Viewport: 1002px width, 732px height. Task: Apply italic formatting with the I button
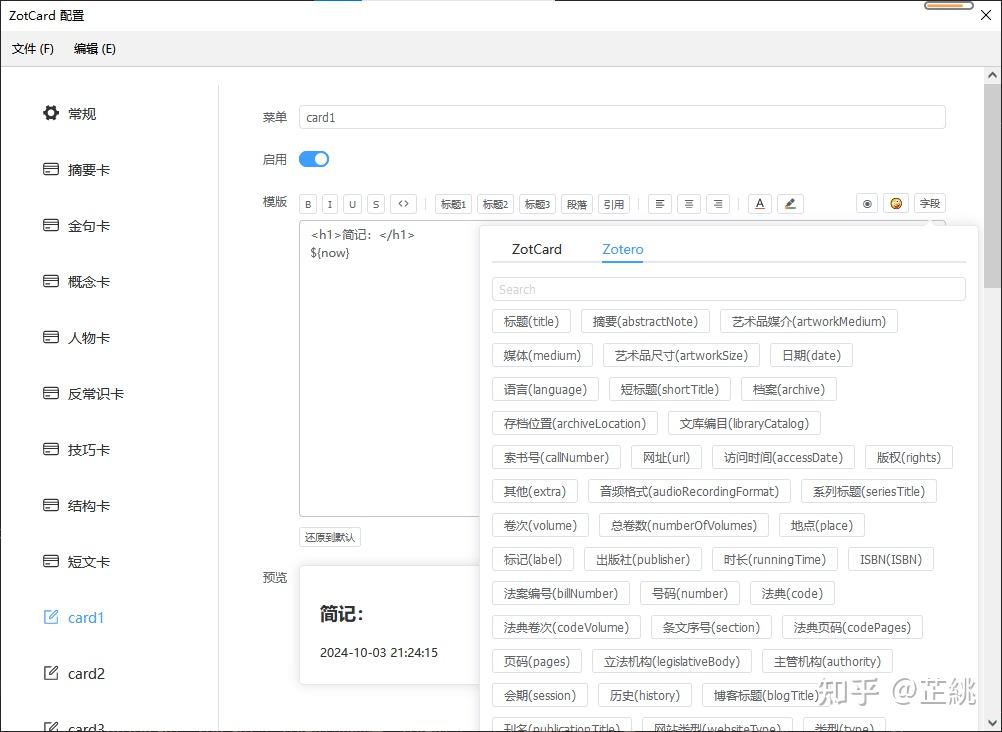(330, 204)
